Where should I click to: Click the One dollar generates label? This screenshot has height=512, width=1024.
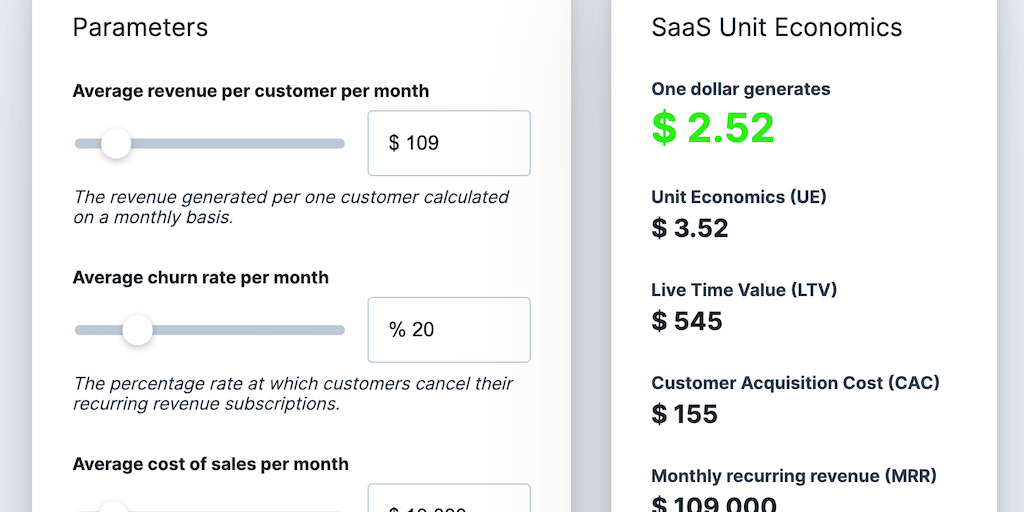click(x=740, y=89)
